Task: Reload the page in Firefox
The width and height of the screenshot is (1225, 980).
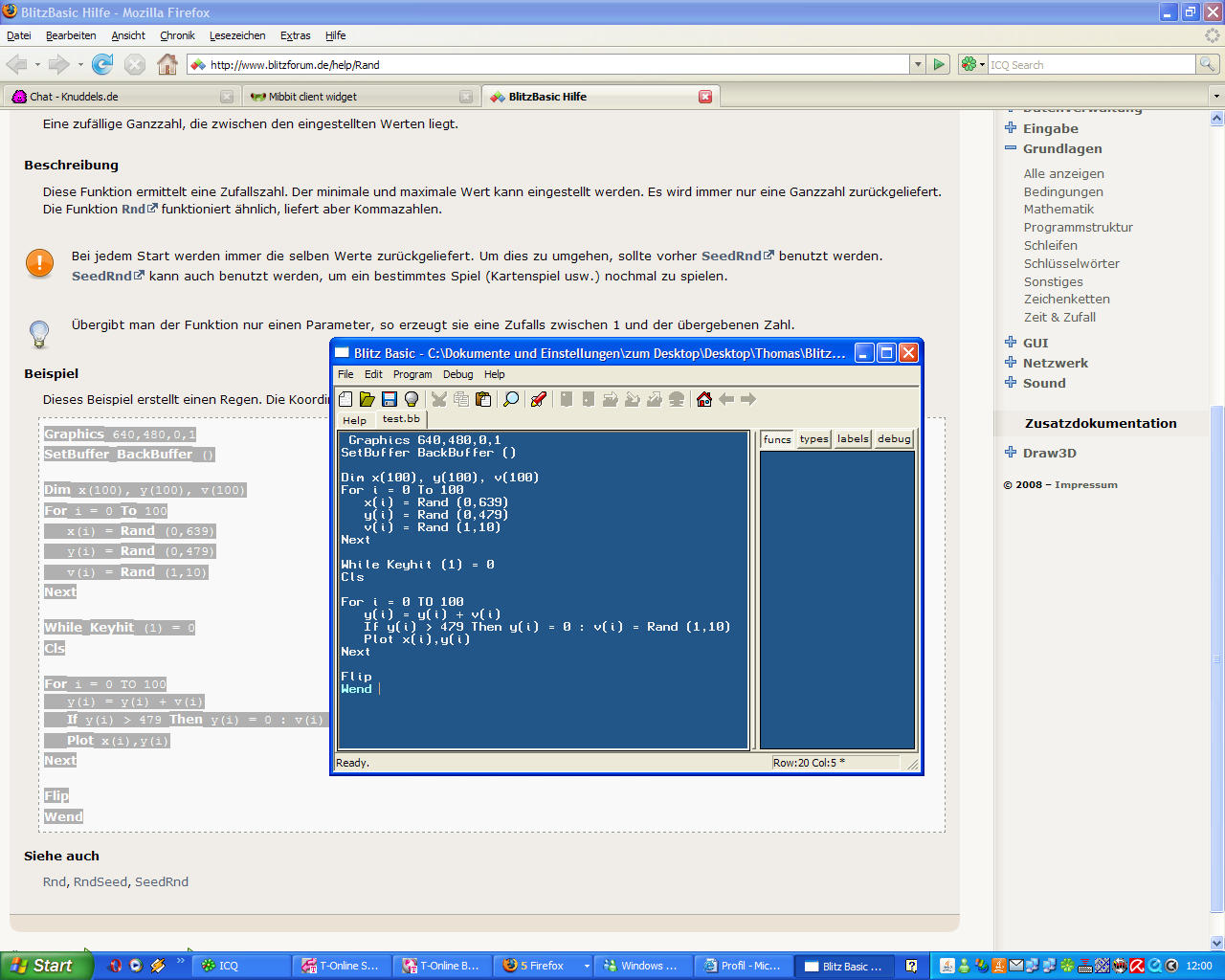Action: click(102, 64)
